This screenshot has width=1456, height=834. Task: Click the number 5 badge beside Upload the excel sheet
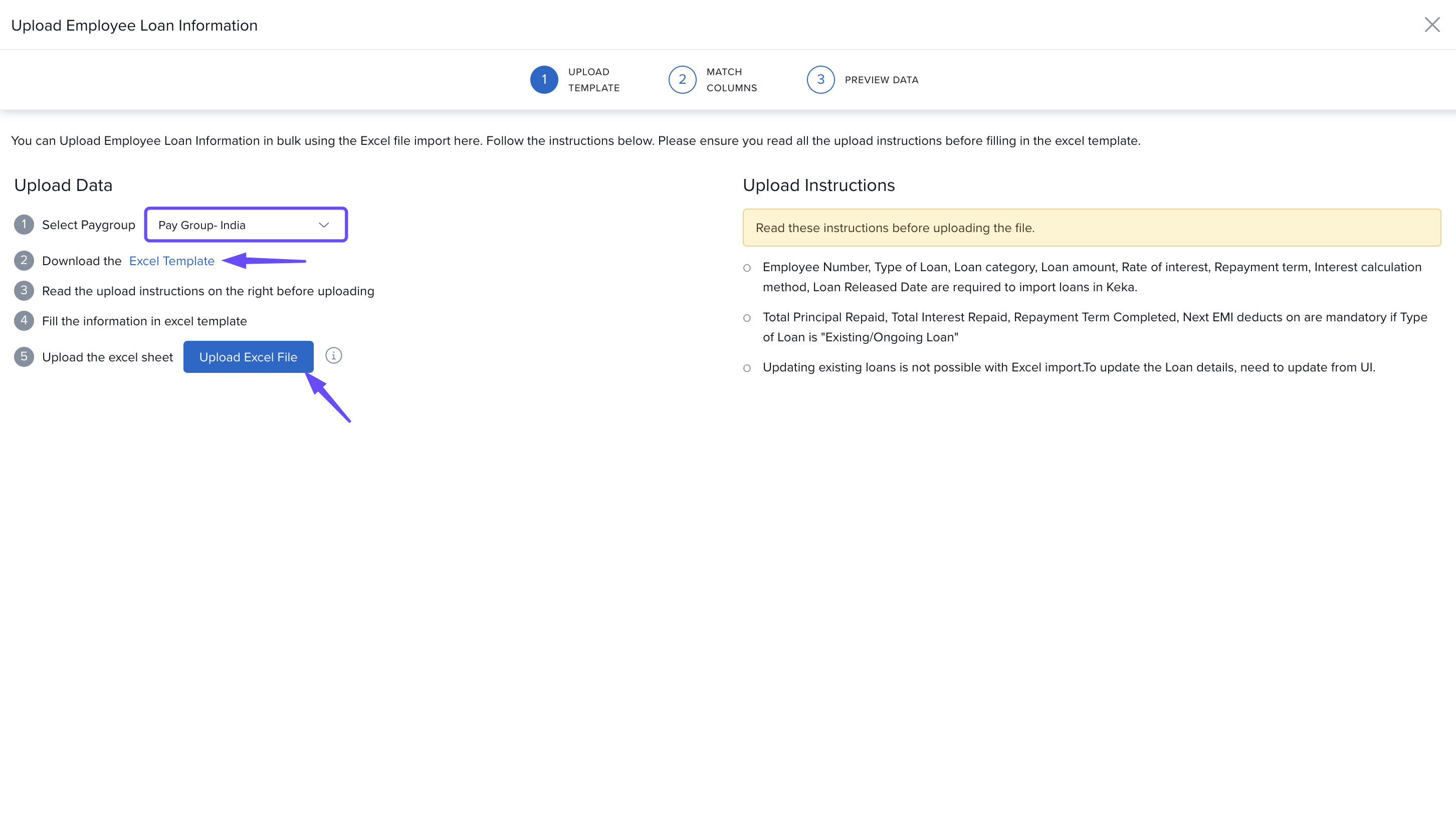[x=24, y=357]
